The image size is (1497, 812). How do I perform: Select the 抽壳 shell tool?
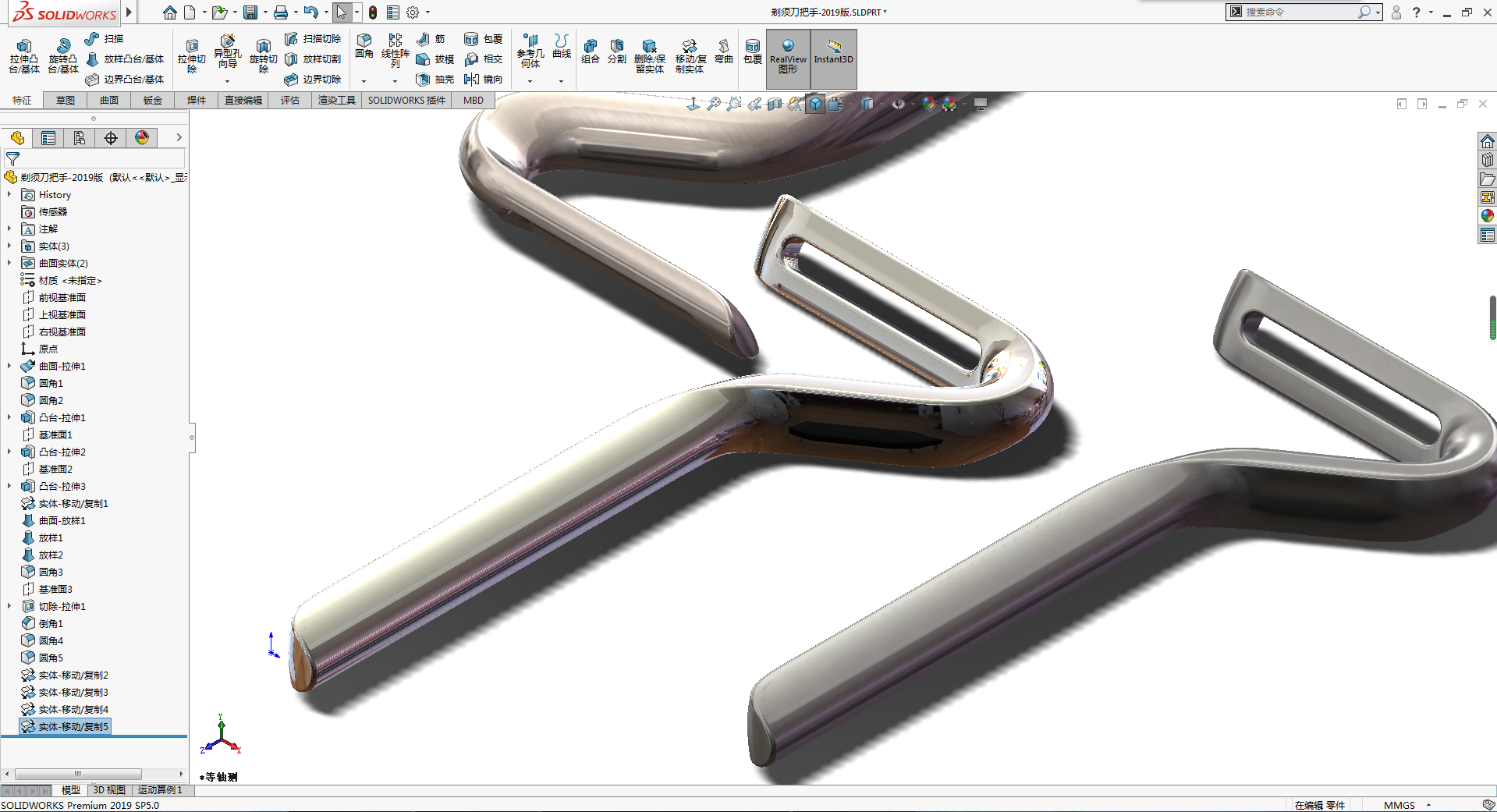435,79
